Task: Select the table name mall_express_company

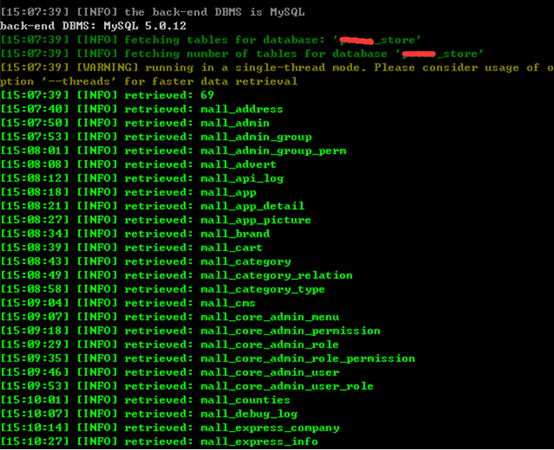Action: [x=270, y=428]
